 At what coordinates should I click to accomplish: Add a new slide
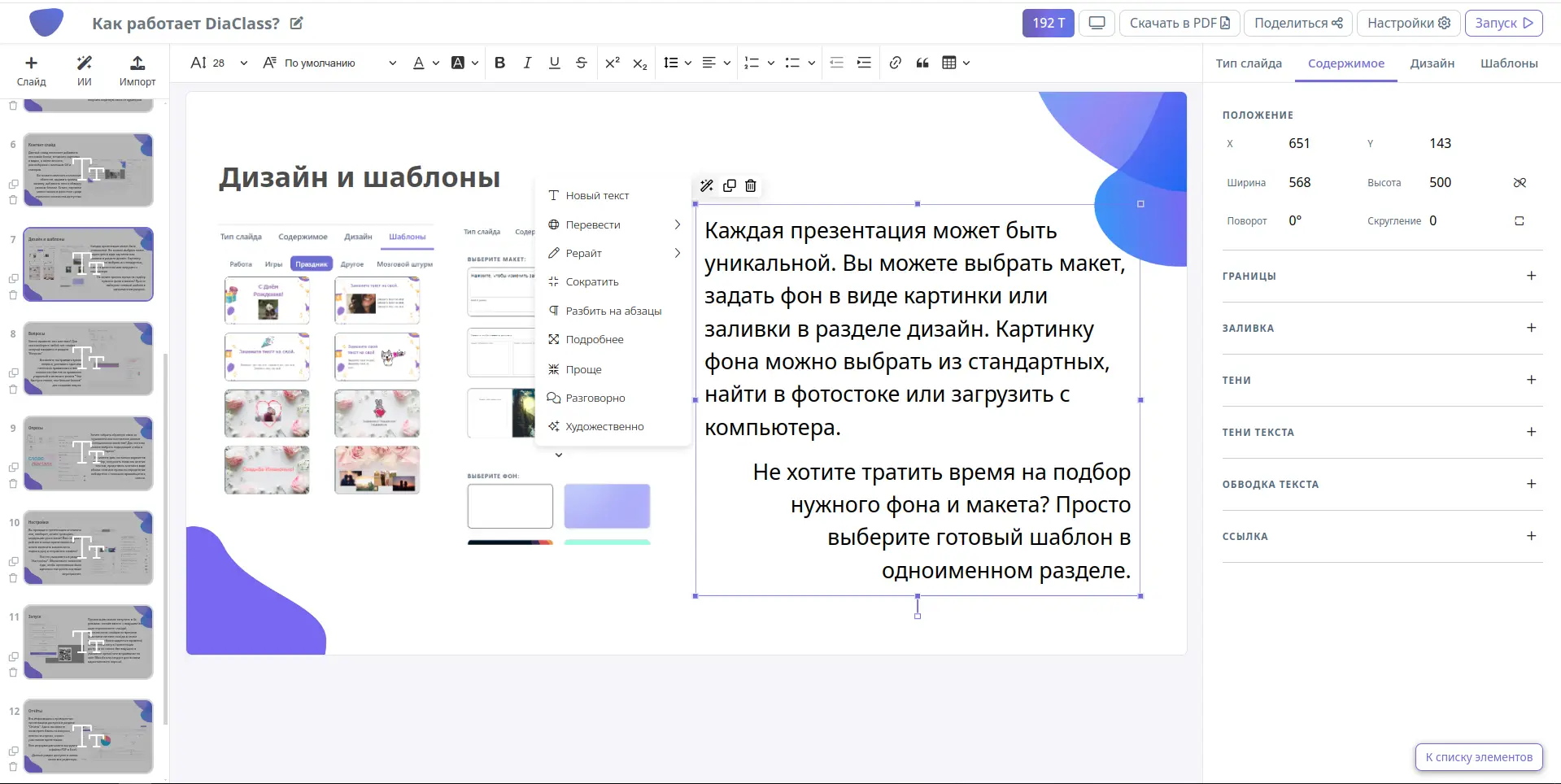tap(31, 70)
